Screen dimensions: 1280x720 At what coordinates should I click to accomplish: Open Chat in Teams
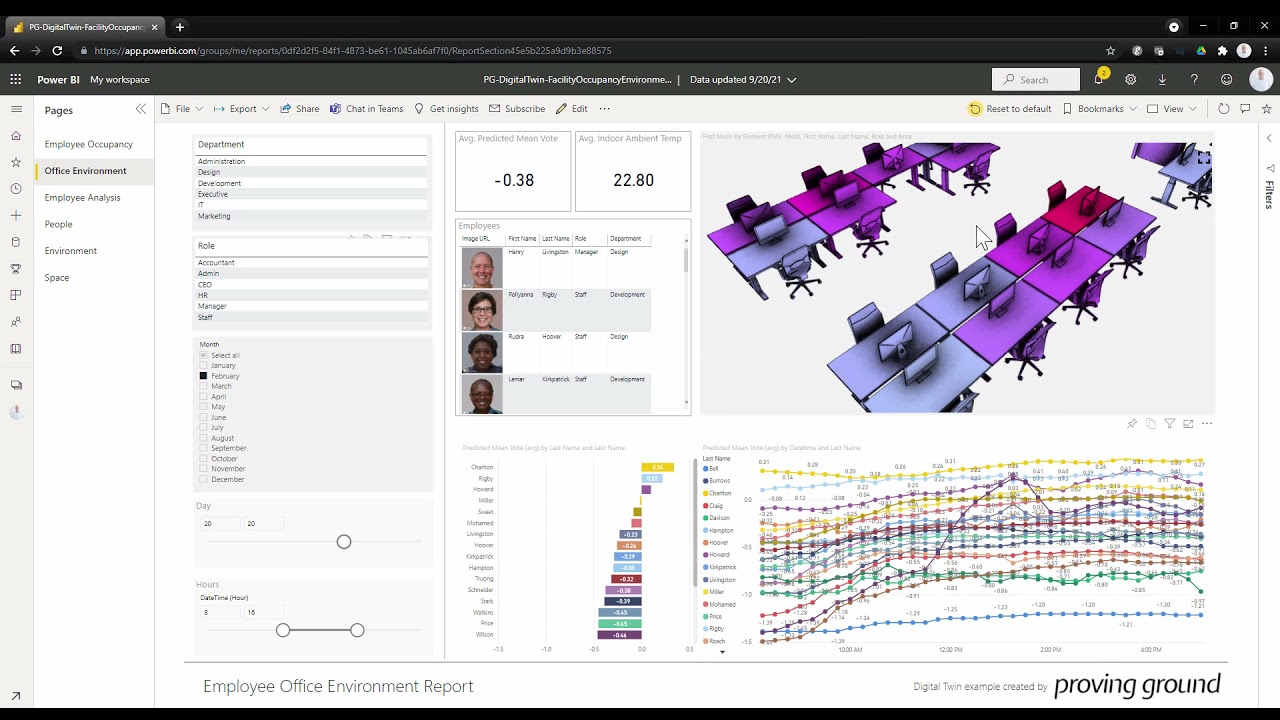[367, 108]
